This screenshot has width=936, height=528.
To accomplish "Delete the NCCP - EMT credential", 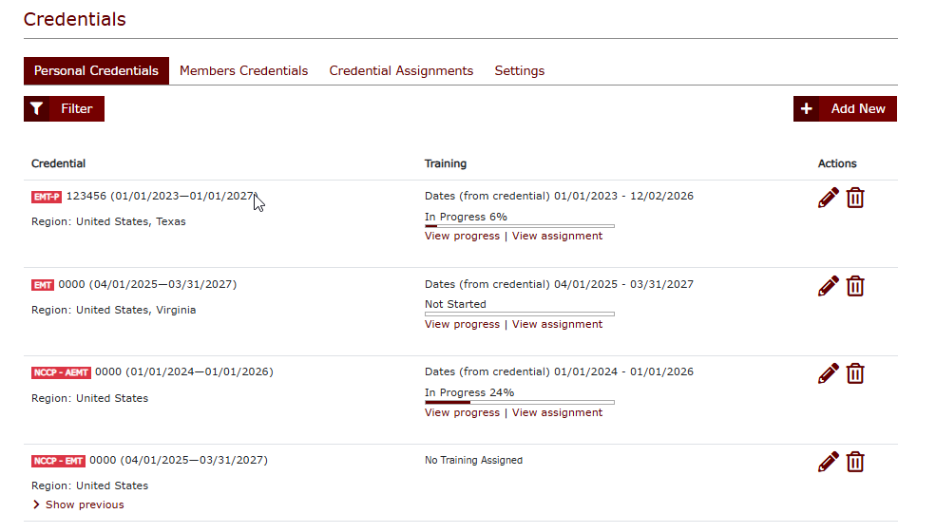I will [x=855, y=462].
